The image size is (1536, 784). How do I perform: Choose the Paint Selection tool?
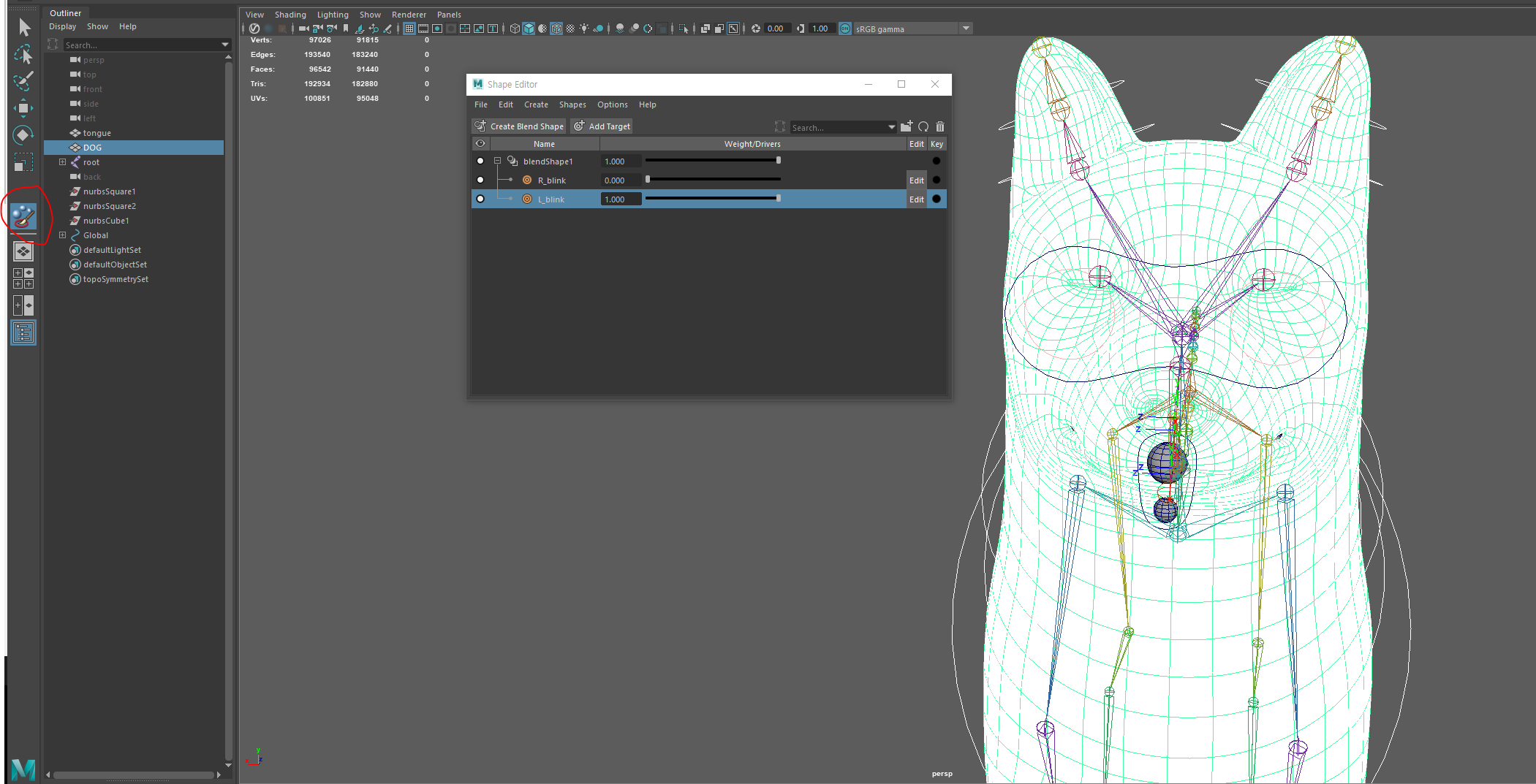point(24,80)
